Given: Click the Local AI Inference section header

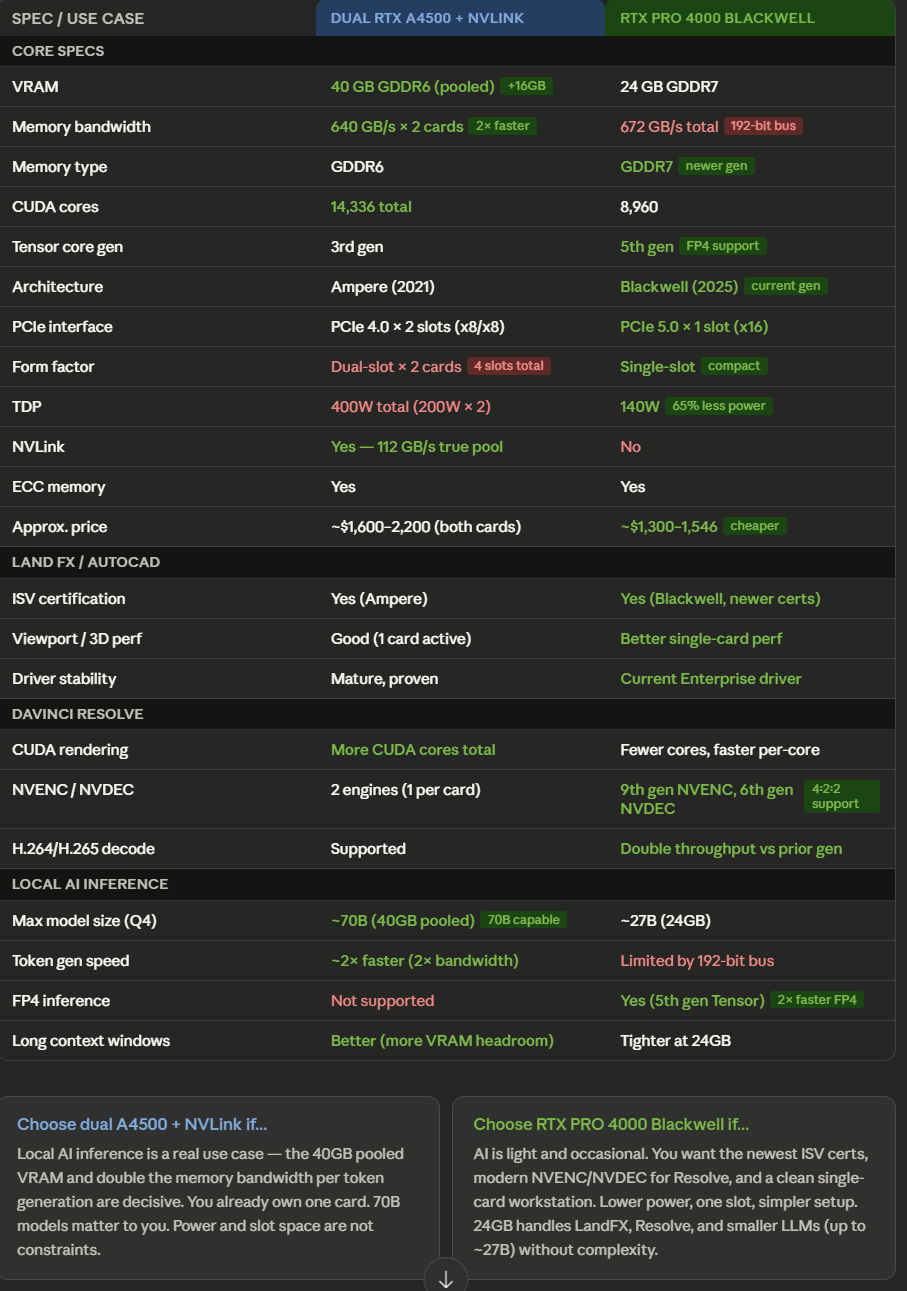Looking at the screenshot, I should pos(90,884).
